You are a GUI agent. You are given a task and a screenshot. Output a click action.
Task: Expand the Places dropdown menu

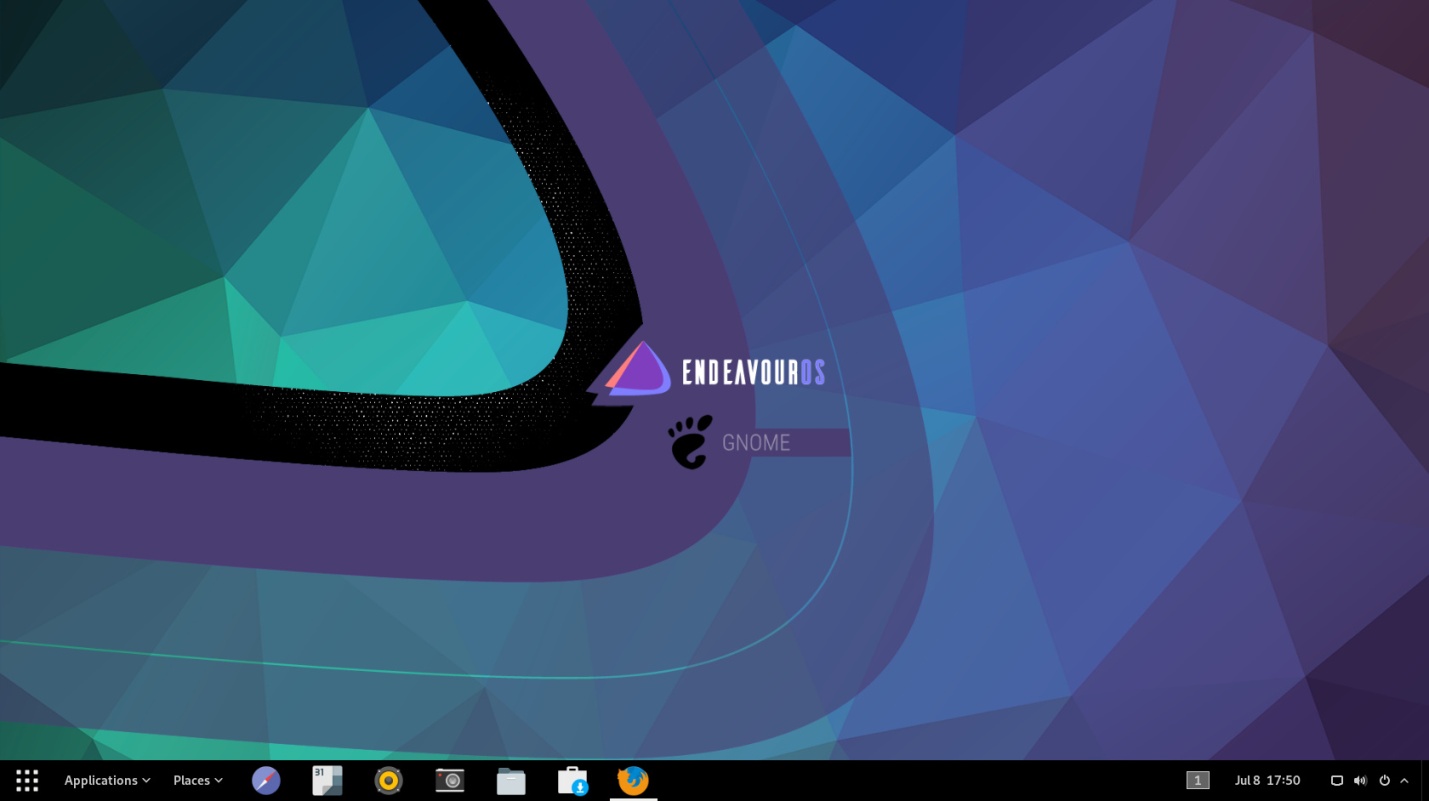tap(197, 780)
